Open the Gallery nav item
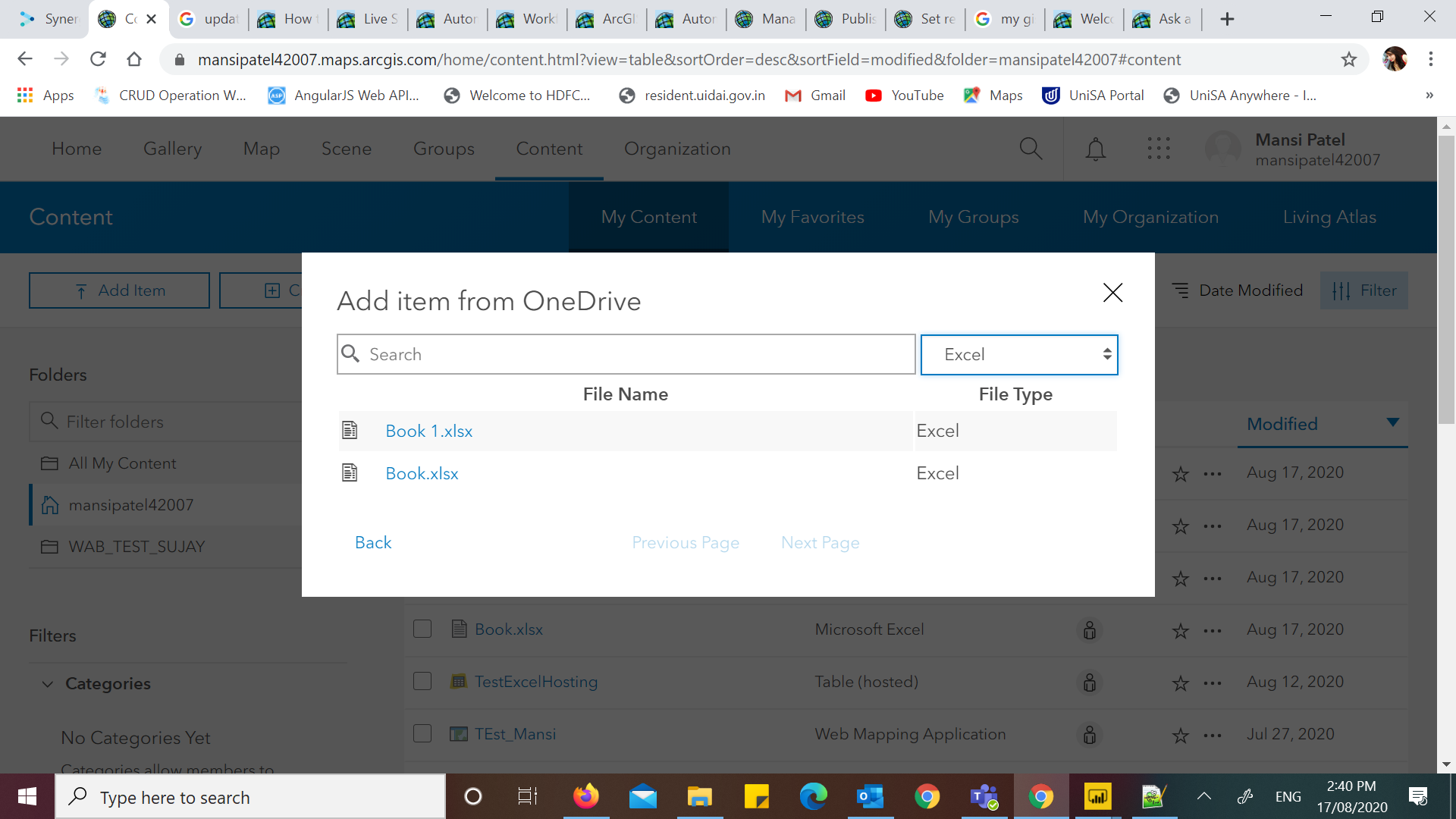1456x819 pixels. pos(173,149)
